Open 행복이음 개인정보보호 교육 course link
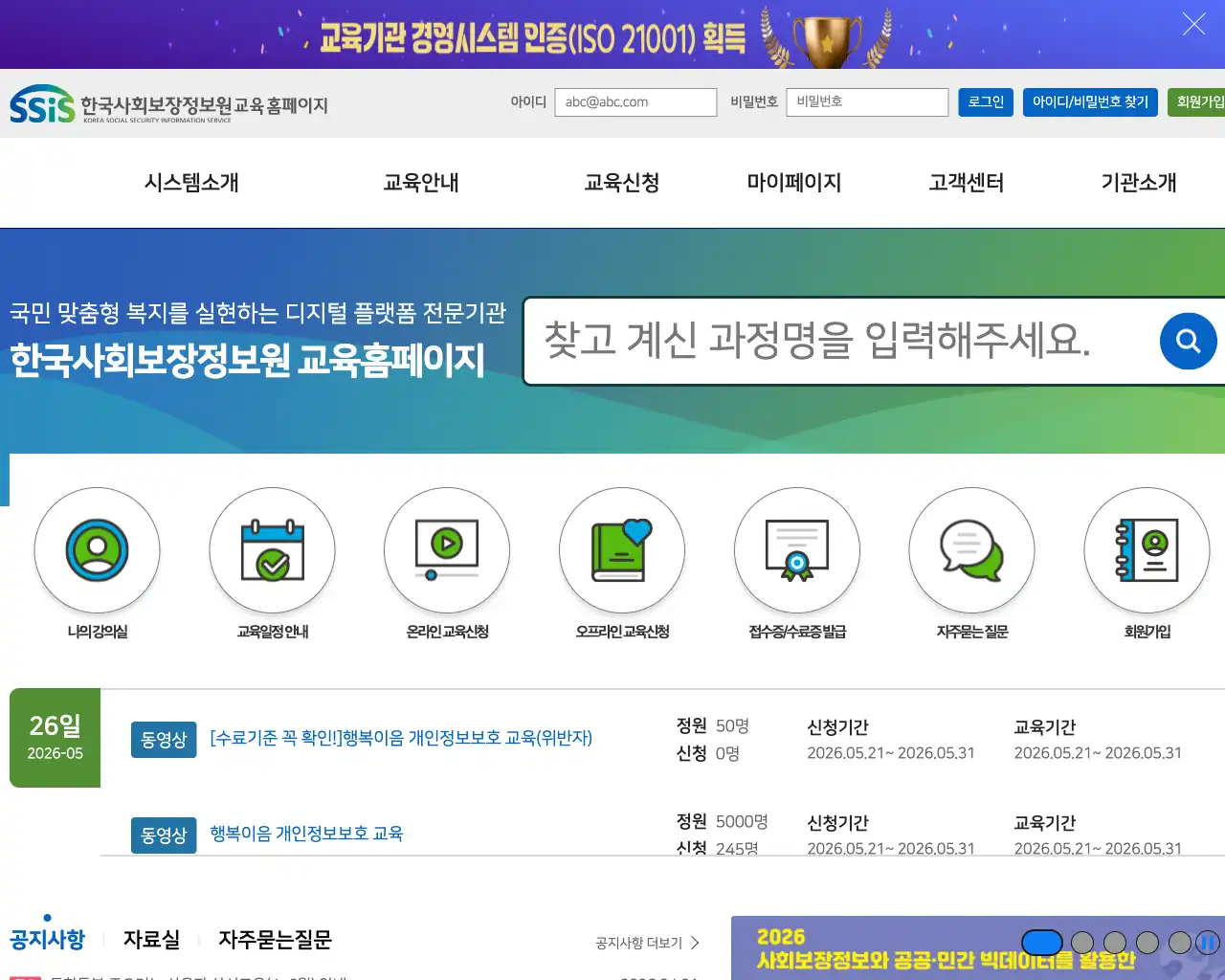This screenshot has height=980, width=1225. [x=306, y=834]
